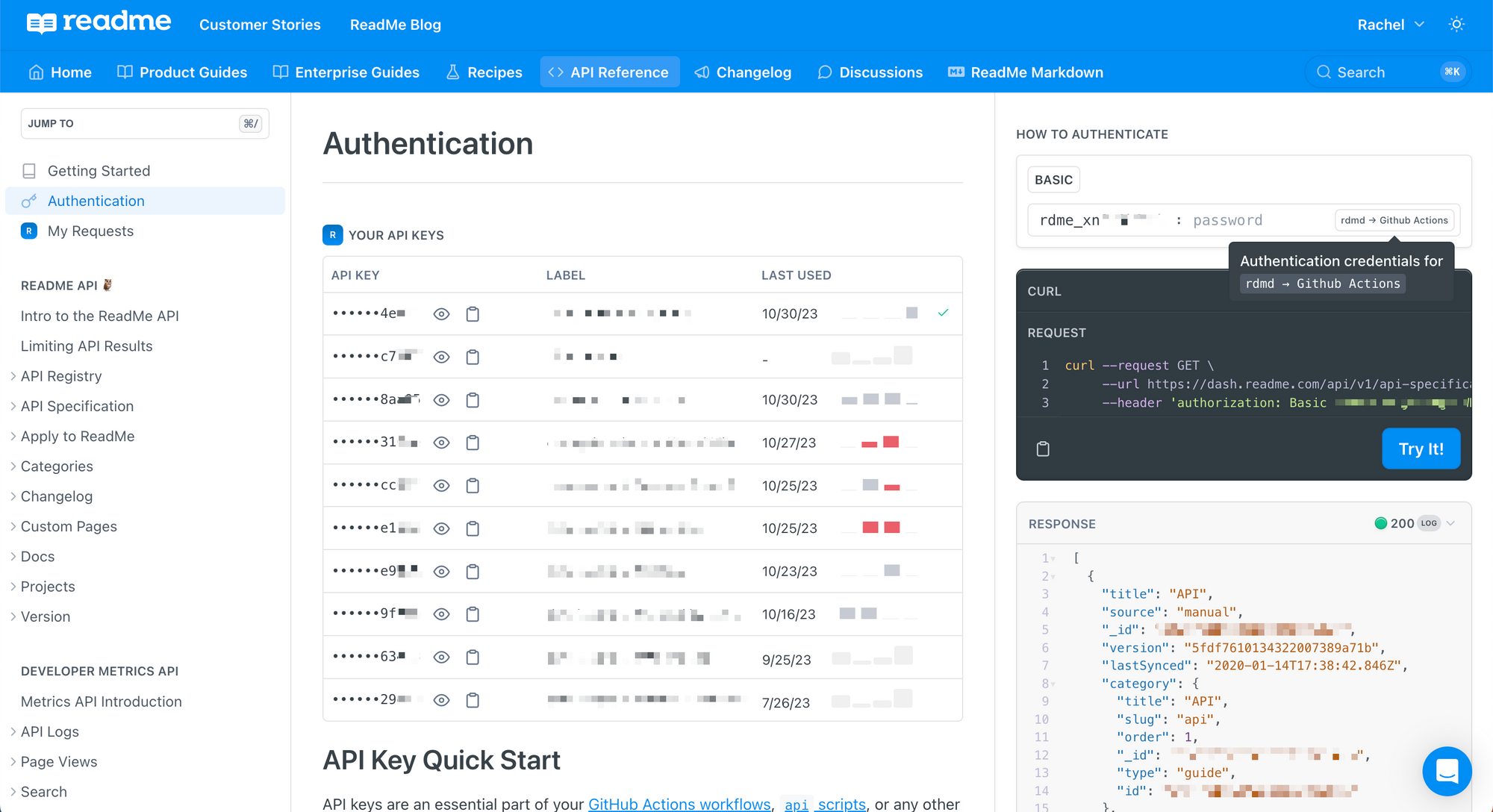The image size is (1493, 812).
Task: Switch to the Recipes tab
Action: [x=484, y=72]
